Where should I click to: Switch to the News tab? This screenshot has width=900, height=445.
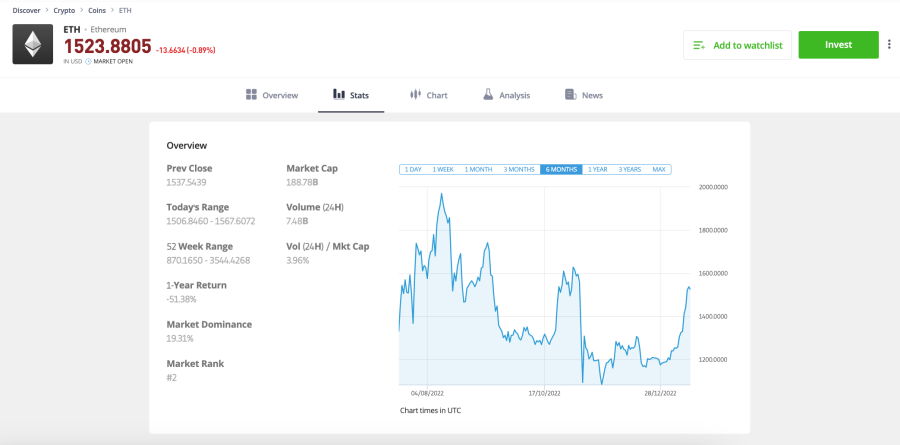pos(584,95)
